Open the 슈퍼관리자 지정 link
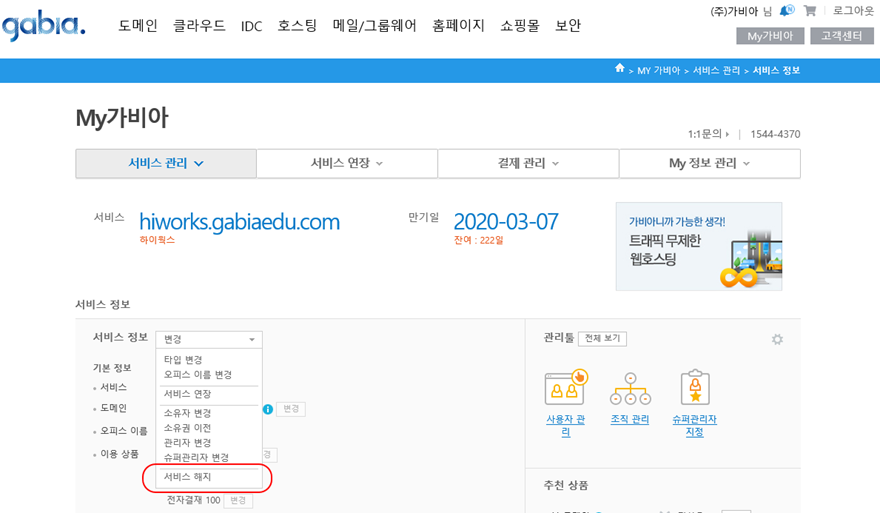880x513 pixels. (695, 425)
